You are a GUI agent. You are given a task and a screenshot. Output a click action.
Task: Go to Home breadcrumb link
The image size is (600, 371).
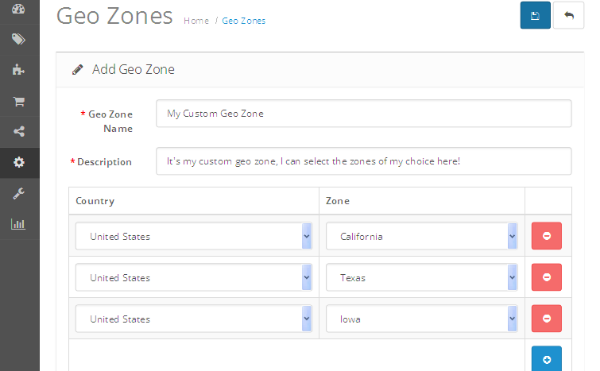tap(196, 21)
